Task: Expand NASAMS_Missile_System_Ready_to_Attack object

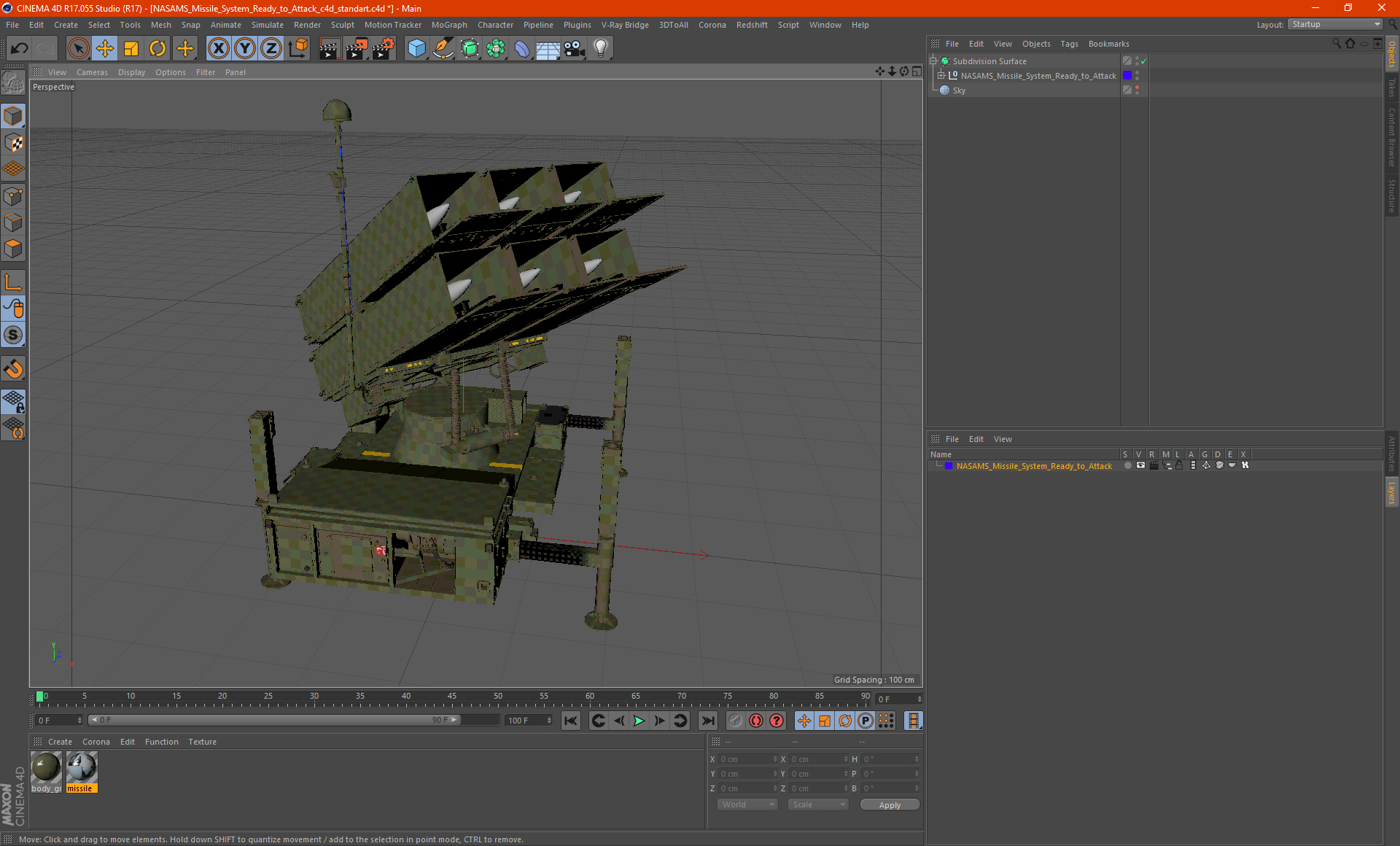Action: [x=941, y=75]
